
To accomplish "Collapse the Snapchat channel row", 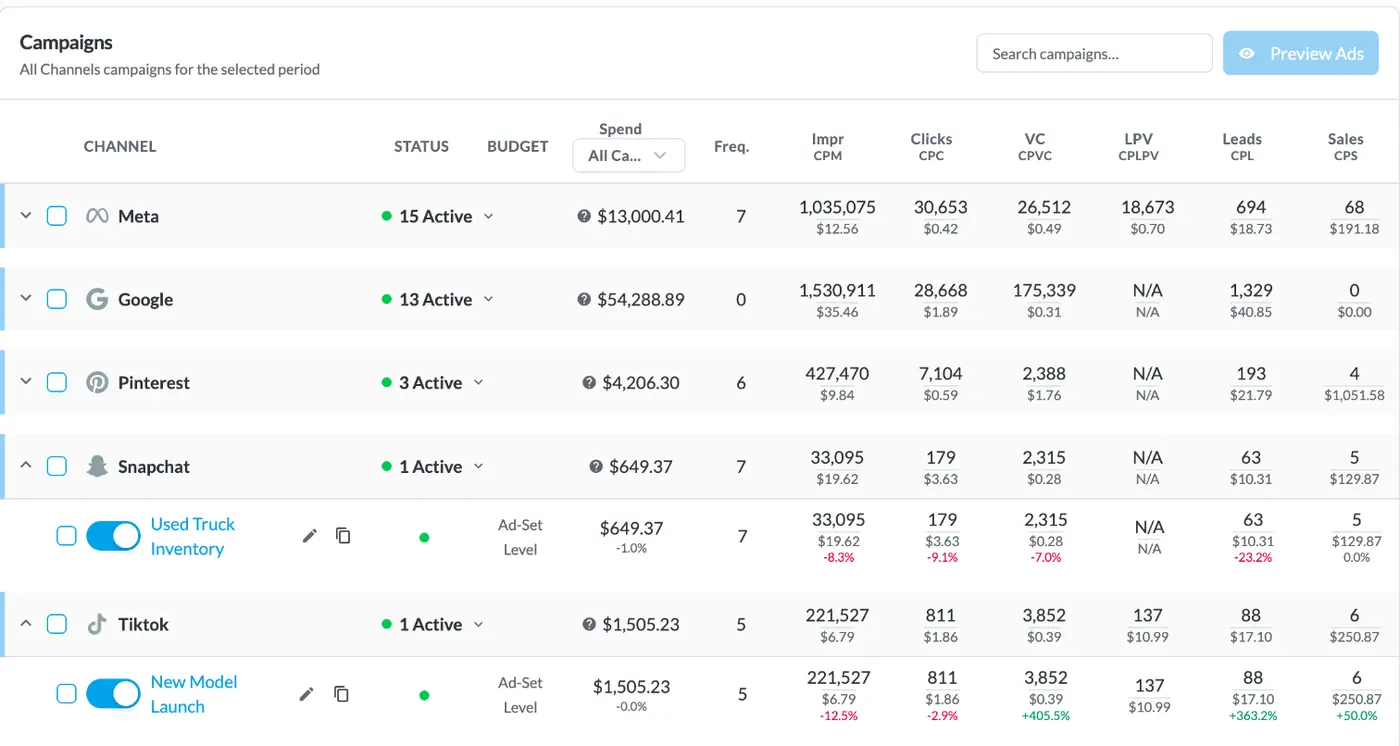I will pyautogui.click(x=26, y=466).
